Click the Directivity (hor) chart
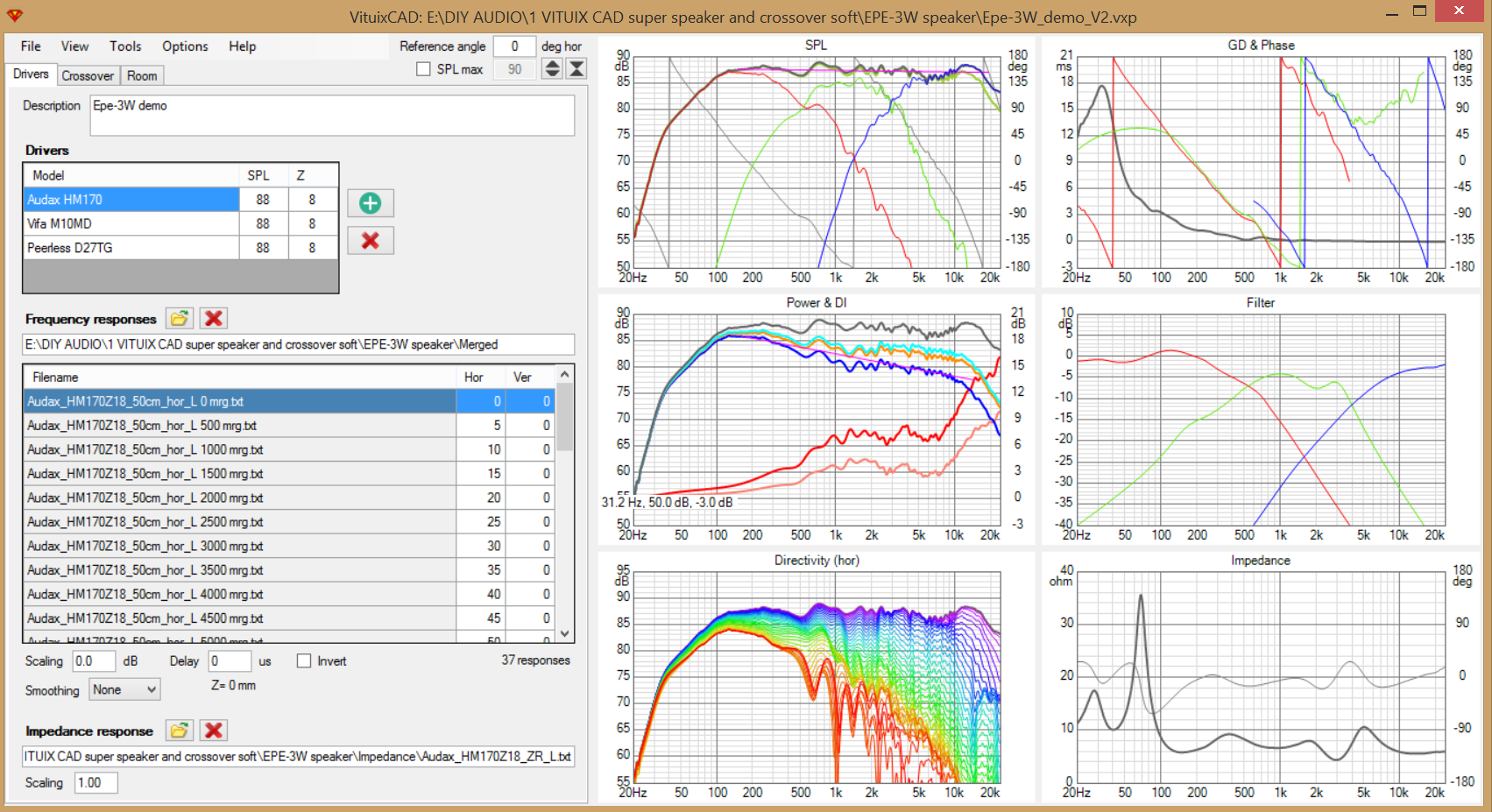Viewport: 1492px width, 812px height. point(817,677)
